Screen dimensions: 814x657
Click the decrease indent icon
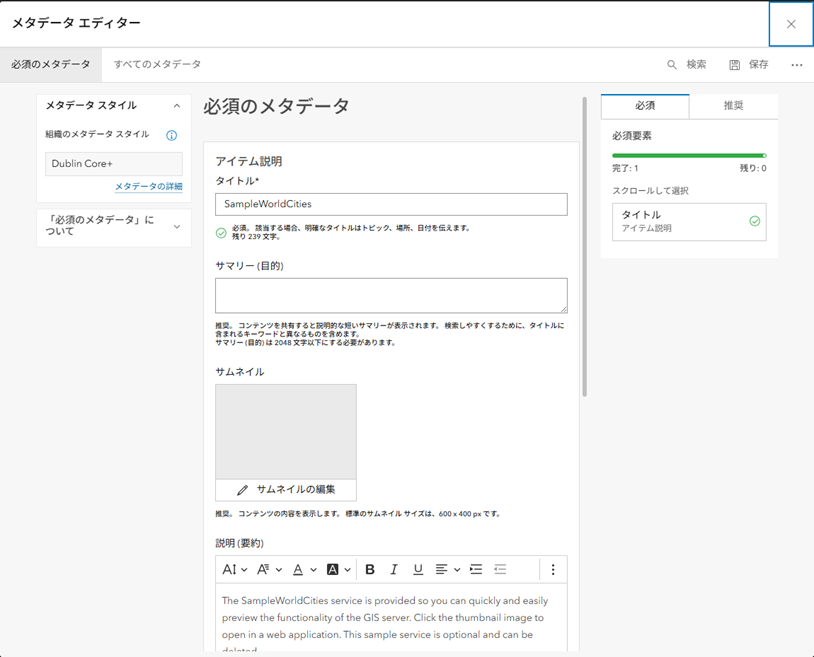click(500, 569)
